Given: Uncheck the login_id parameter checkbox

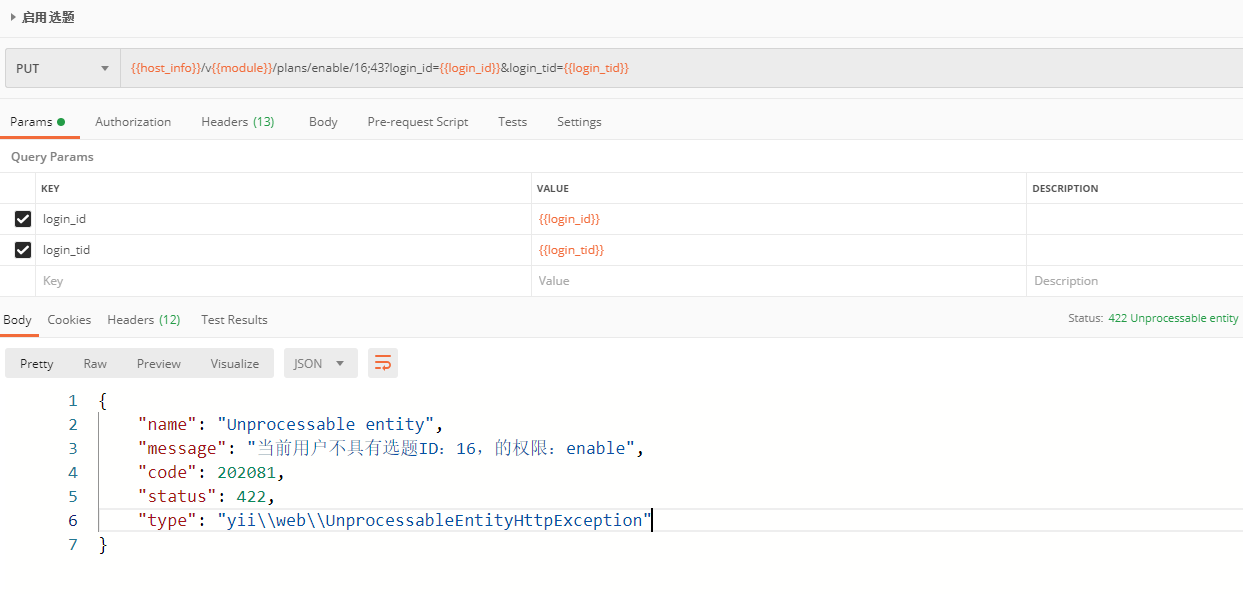Looking at the screenshot, I should [23, 219].
